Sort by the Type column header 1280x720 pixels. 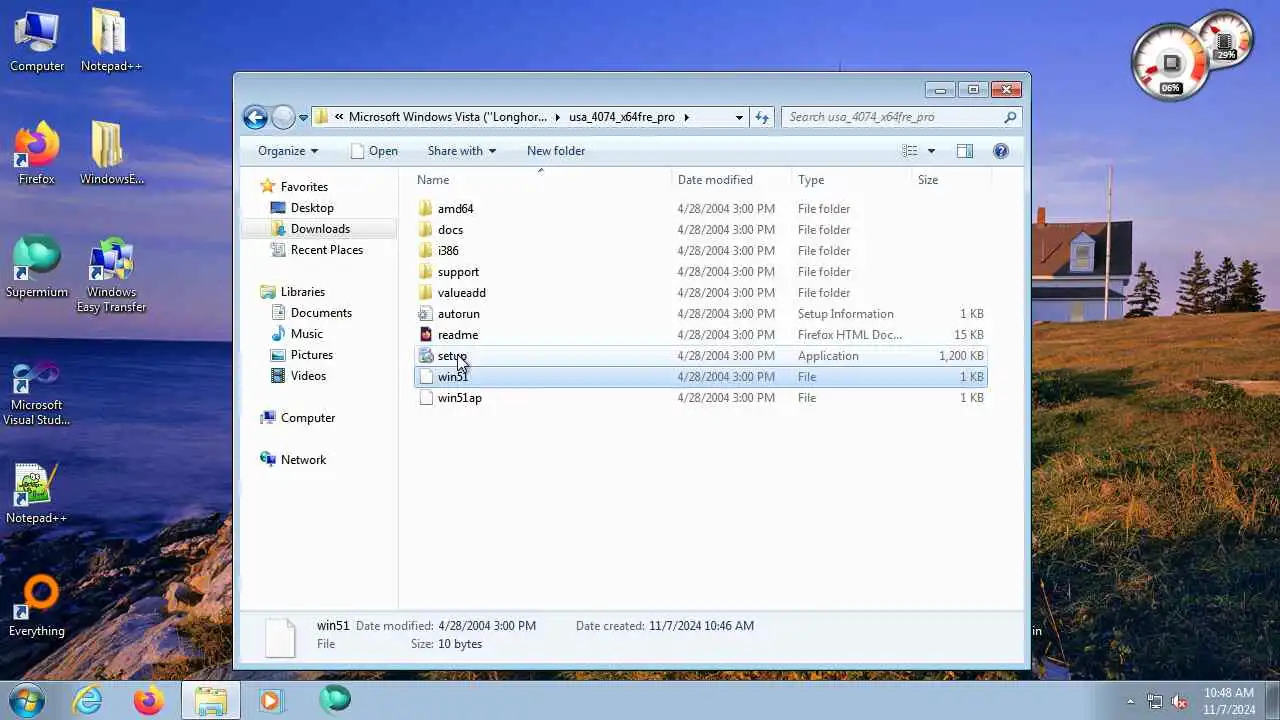(852, 180)
